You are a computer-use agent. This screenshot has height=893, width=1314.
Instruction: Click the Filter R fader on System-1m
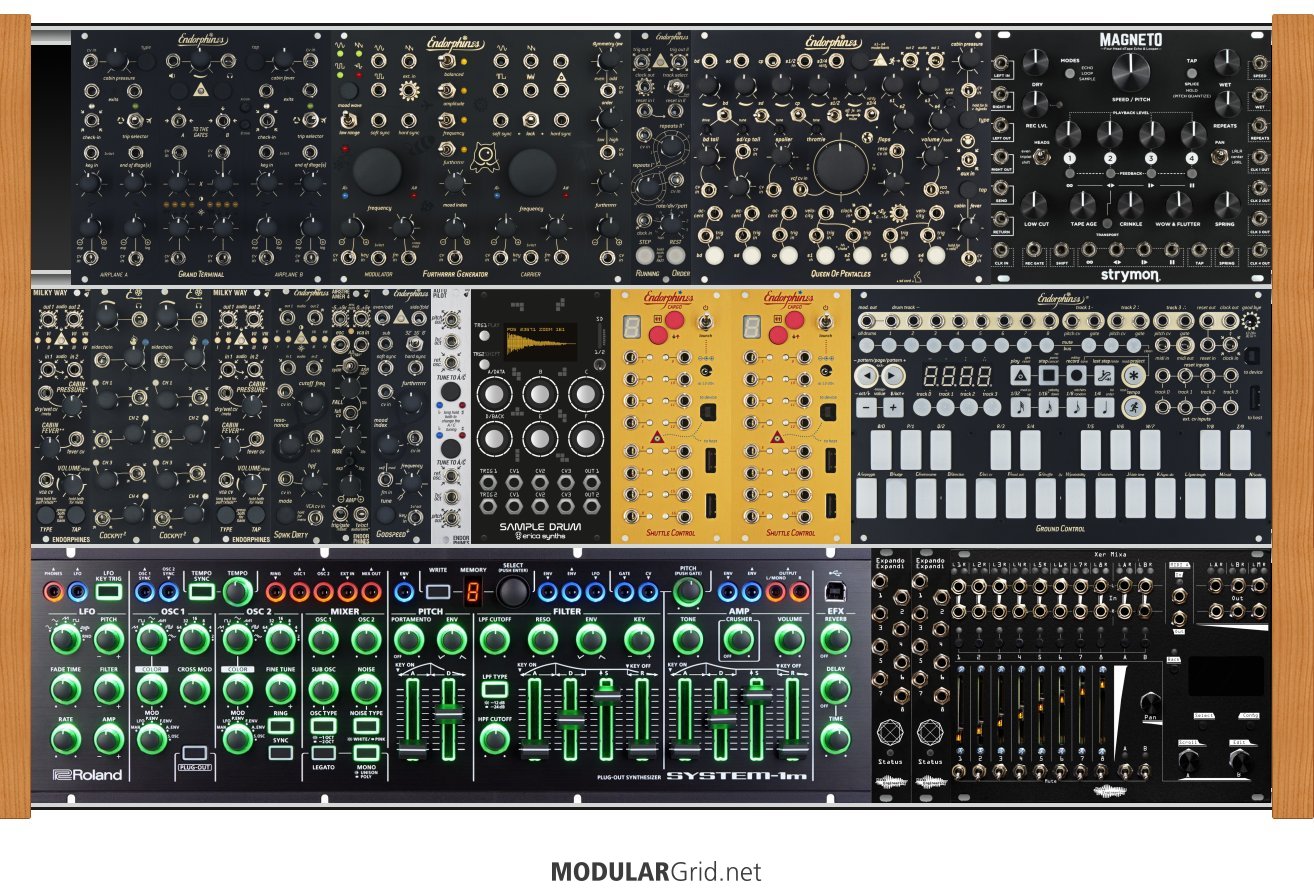click(x=640, y=750)
